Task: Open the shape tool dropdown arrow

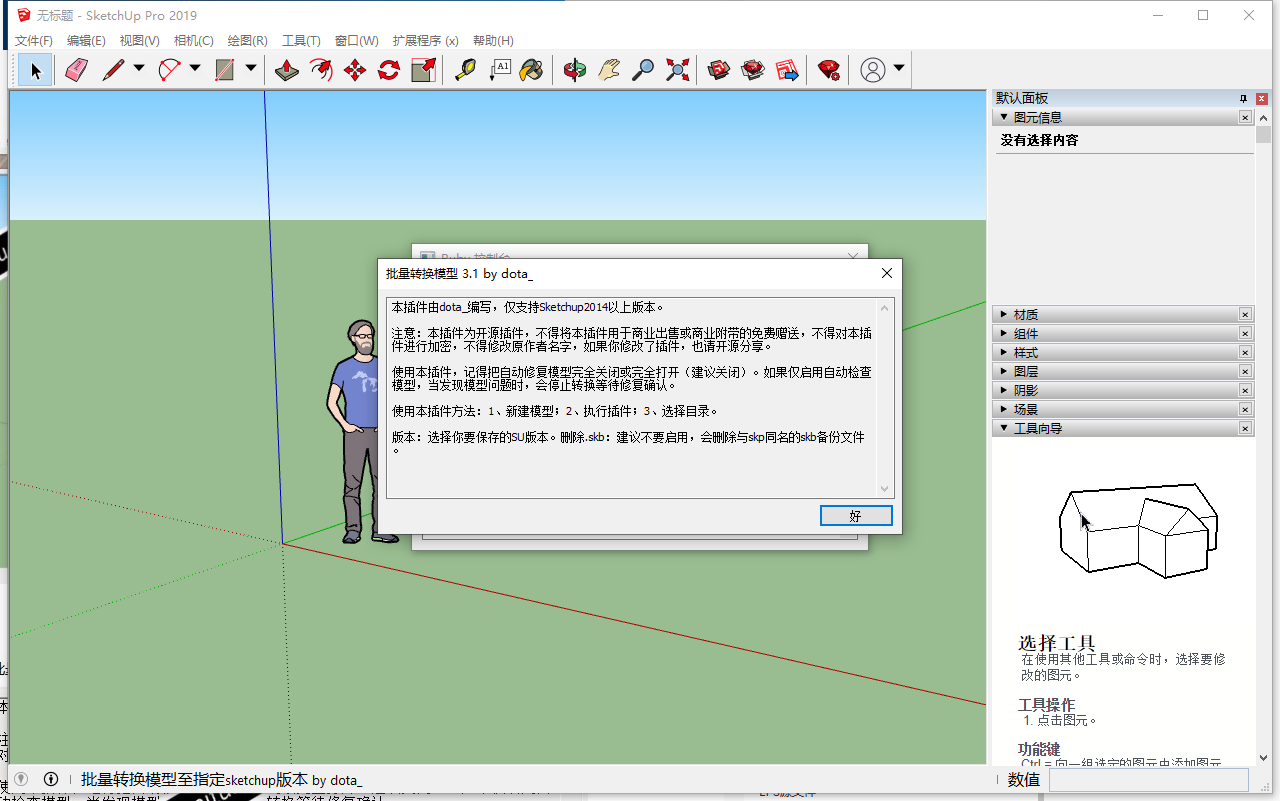Action: (x=251, y=69)
